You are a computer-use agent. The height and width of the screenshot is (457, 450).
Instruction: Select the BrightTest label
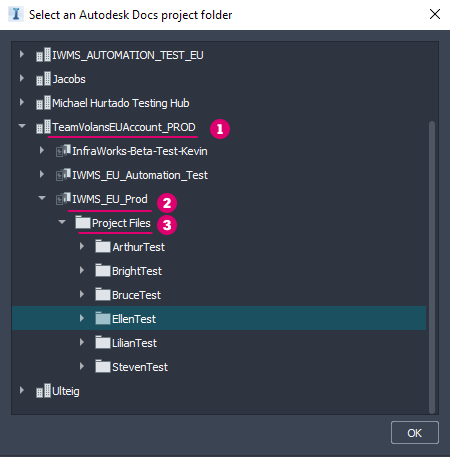[137, 271]
